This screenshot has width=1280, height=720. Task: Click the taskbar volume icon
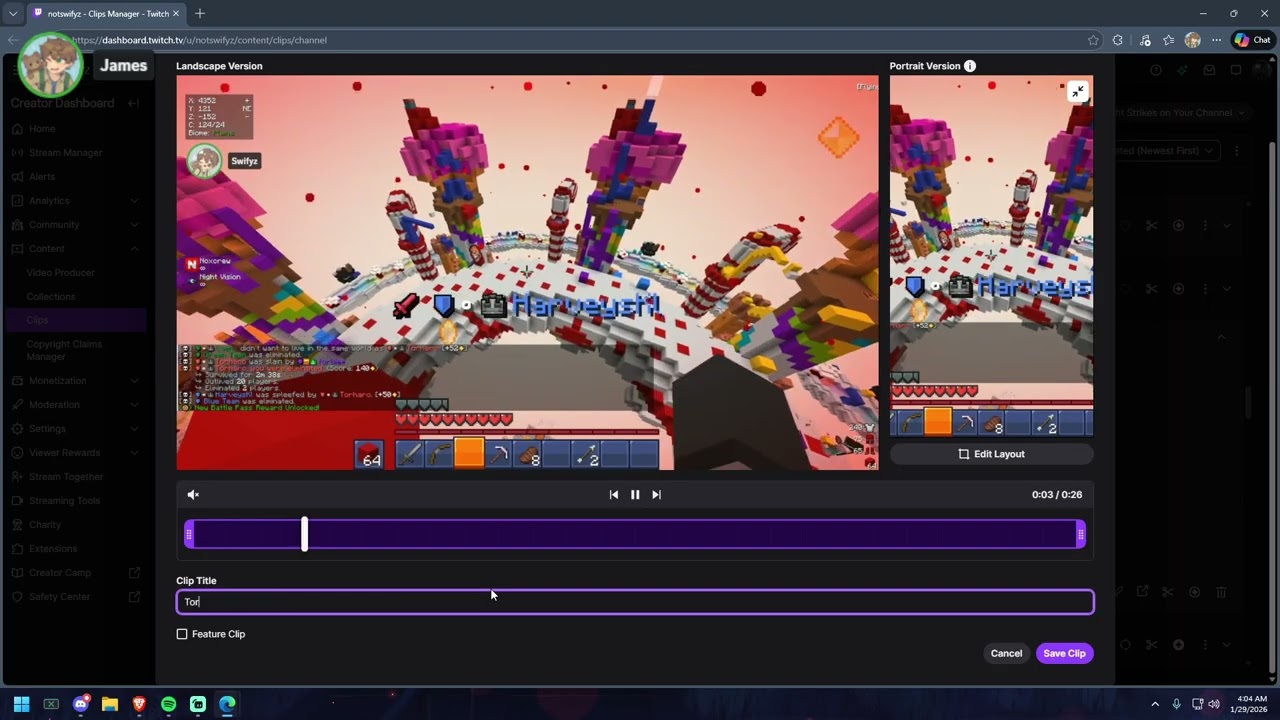tap(1214, 704)
